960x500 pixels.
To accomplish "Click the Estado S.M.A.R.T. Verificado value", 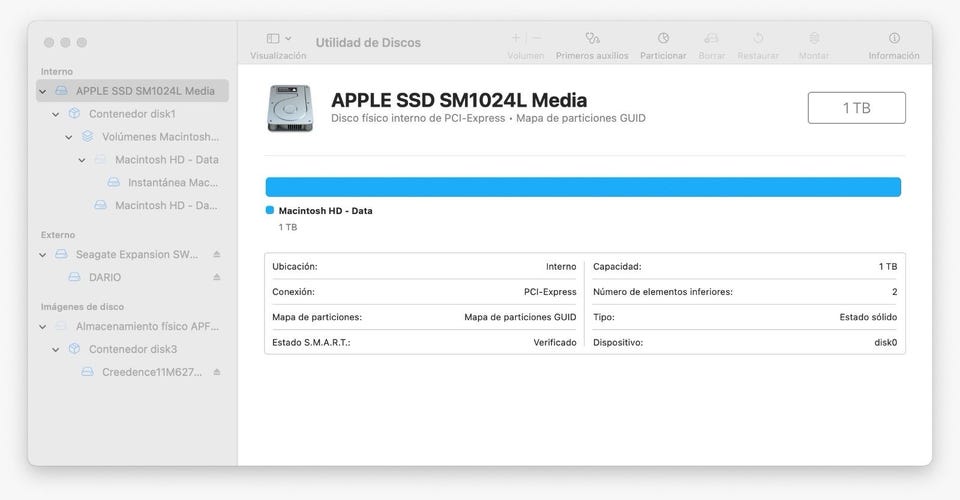I will tap(555, 343).
